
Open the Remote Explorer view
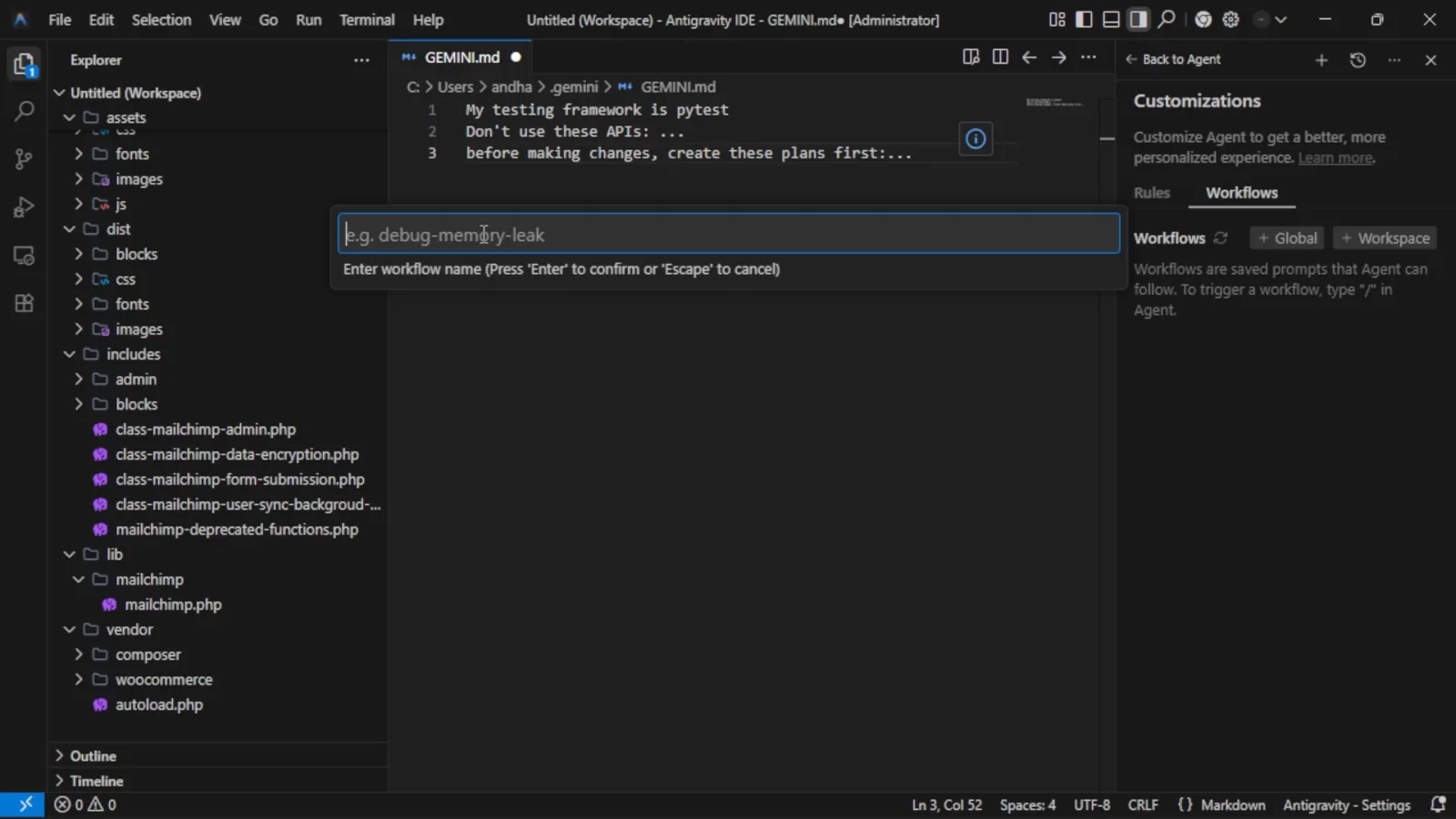[x=24, y=256]
